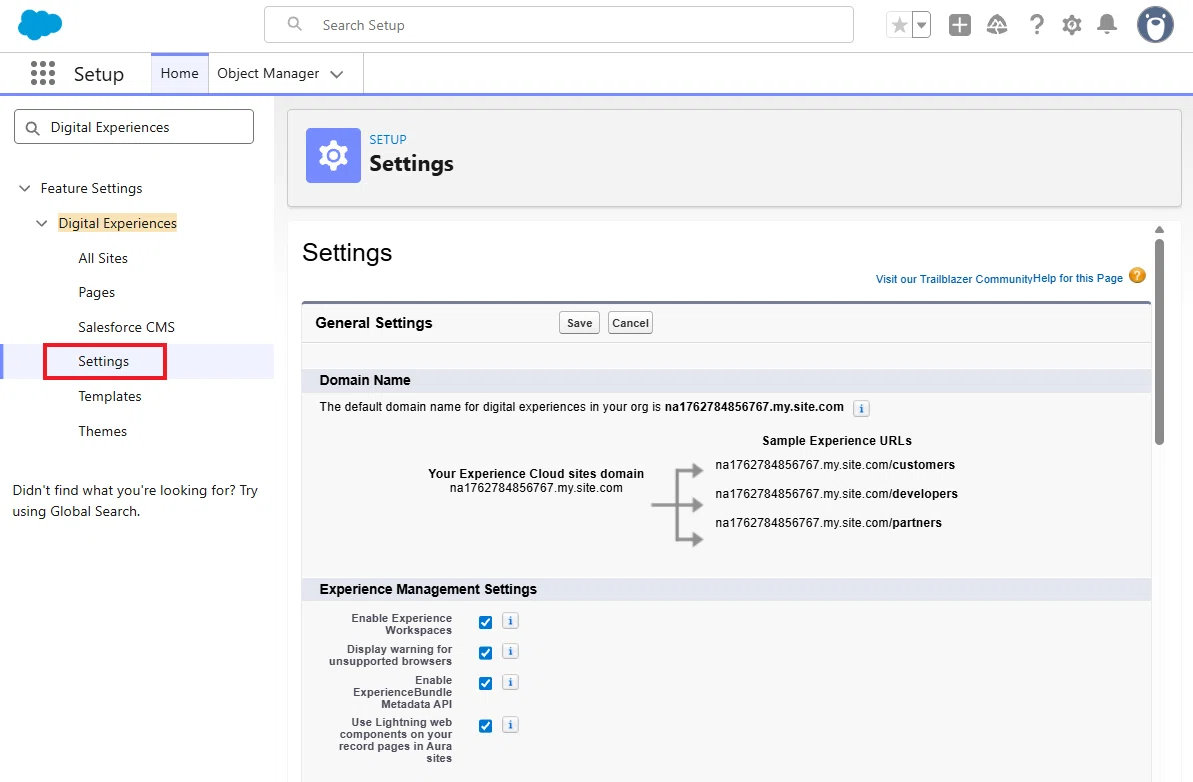Open the Help for this Page link
1193x782 pixels.
pyautogui.click(x=1077, y=278)
